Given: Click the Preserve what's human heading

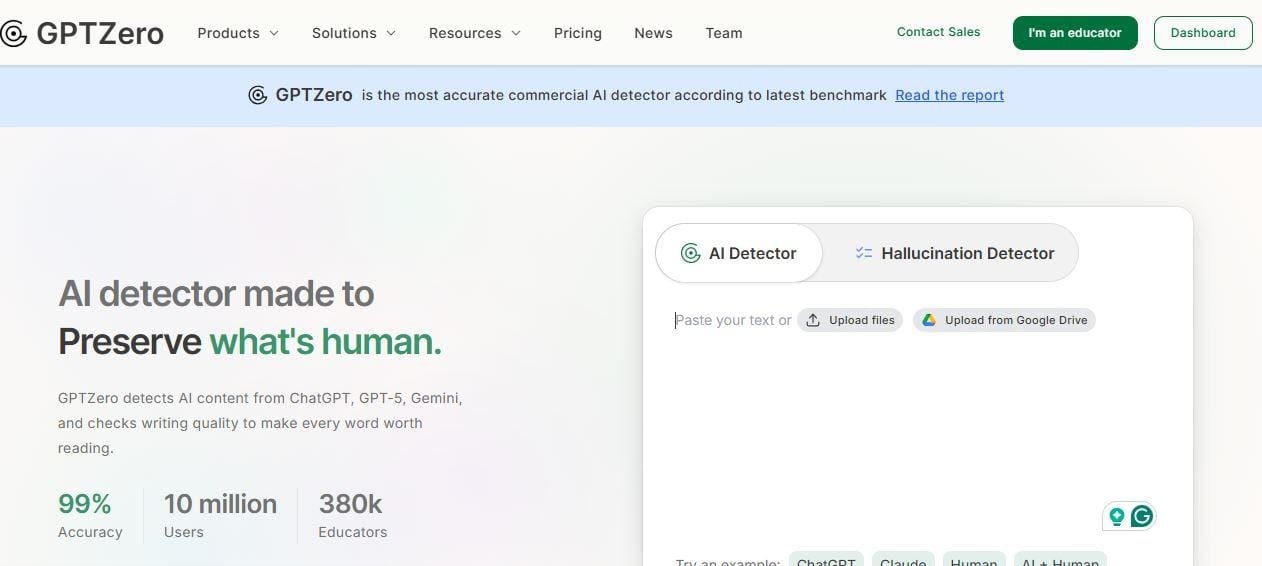Looking at the screenshot, I should [250, 341].
